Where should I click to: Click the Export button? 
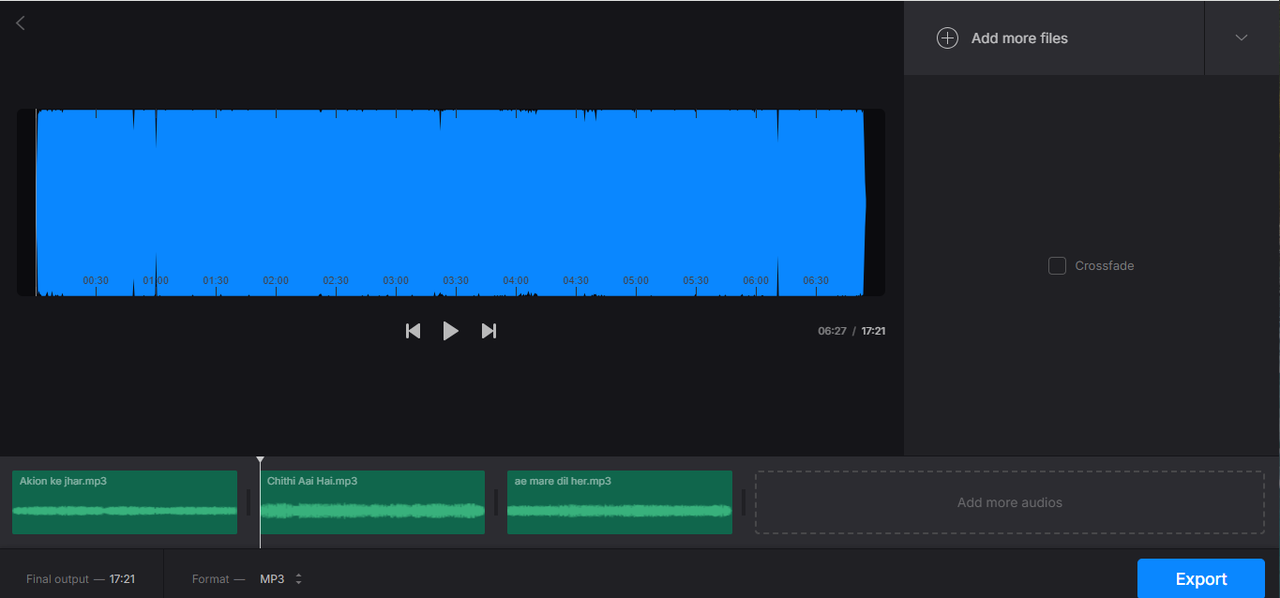click(1201, 579)
